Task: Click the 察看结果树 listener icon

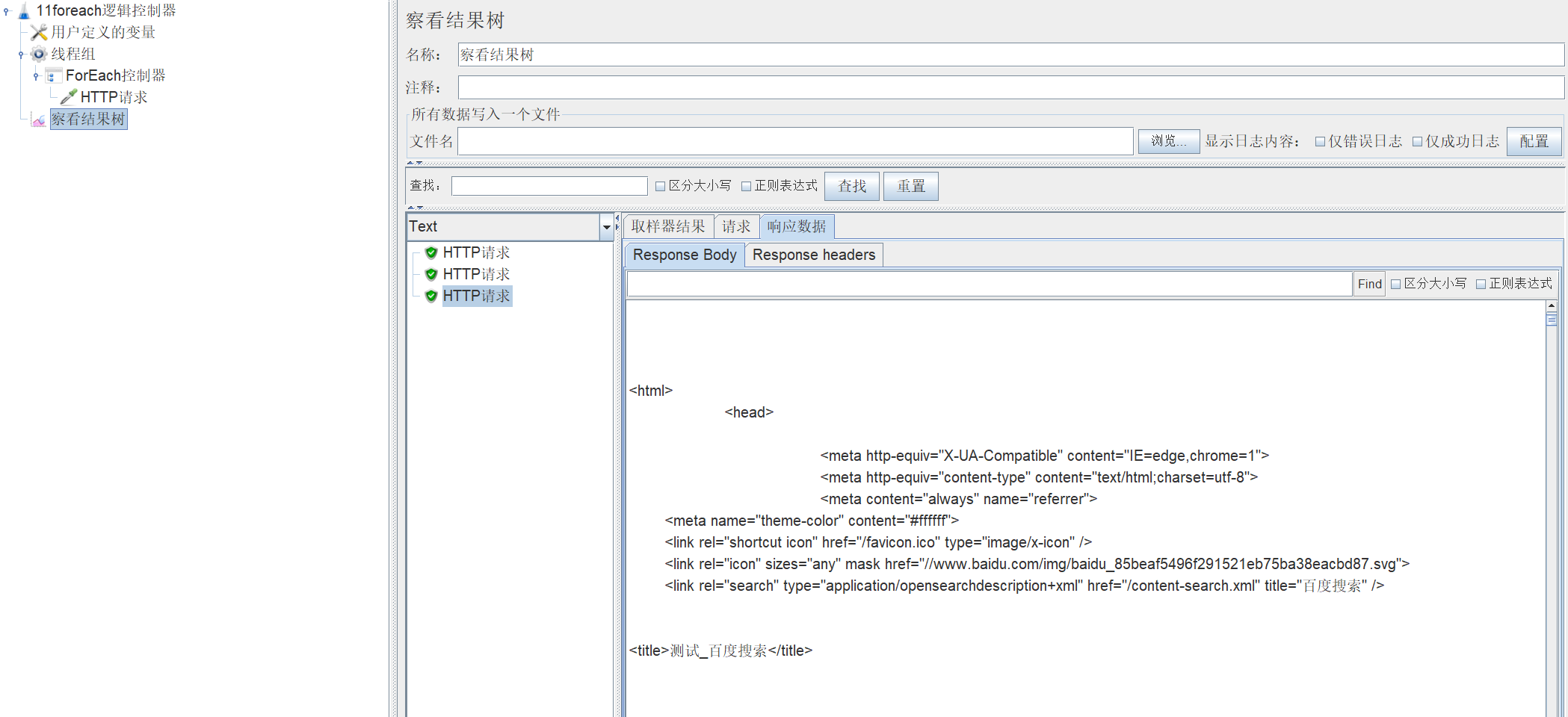Action: point(38,119)
